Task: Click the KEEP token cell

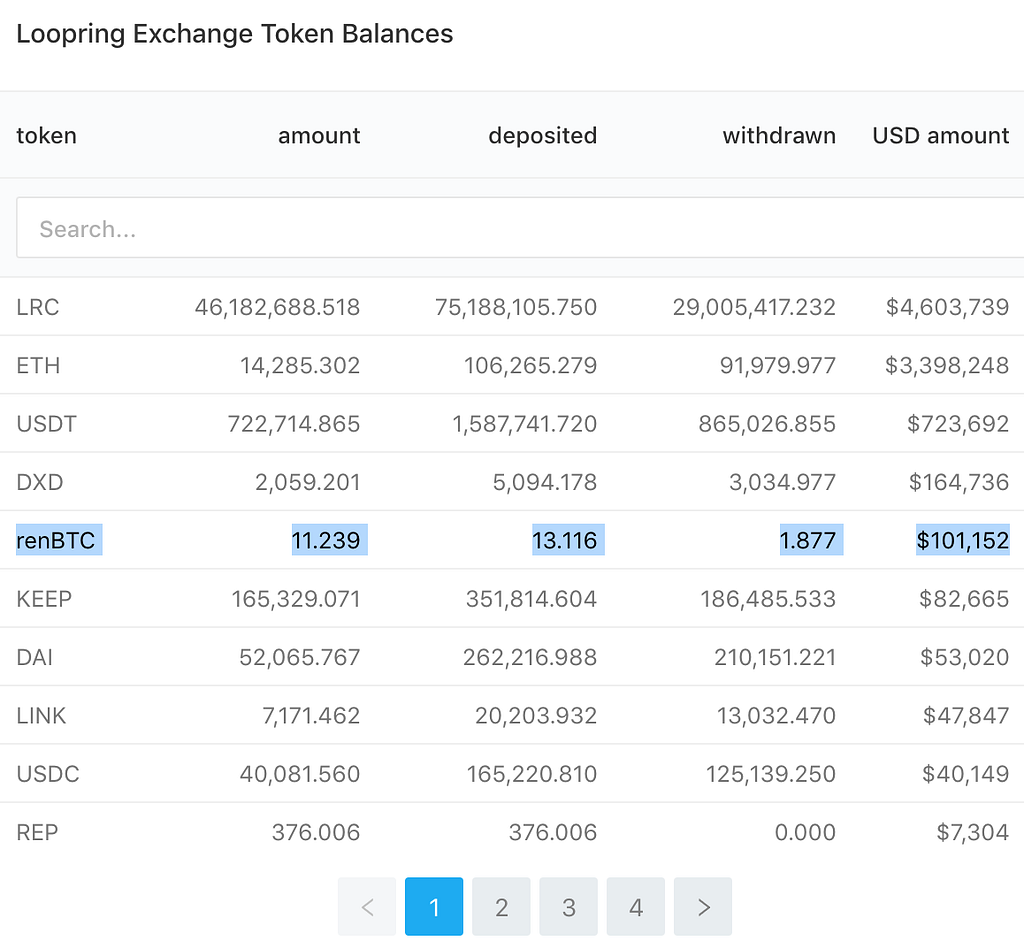Action: [44, 599]
